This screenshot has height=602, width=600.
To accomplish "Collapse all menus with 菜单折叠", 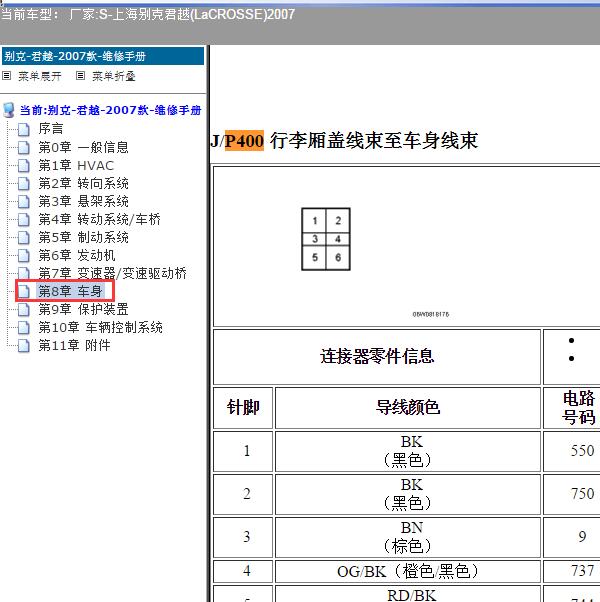I will pos(114,76).
